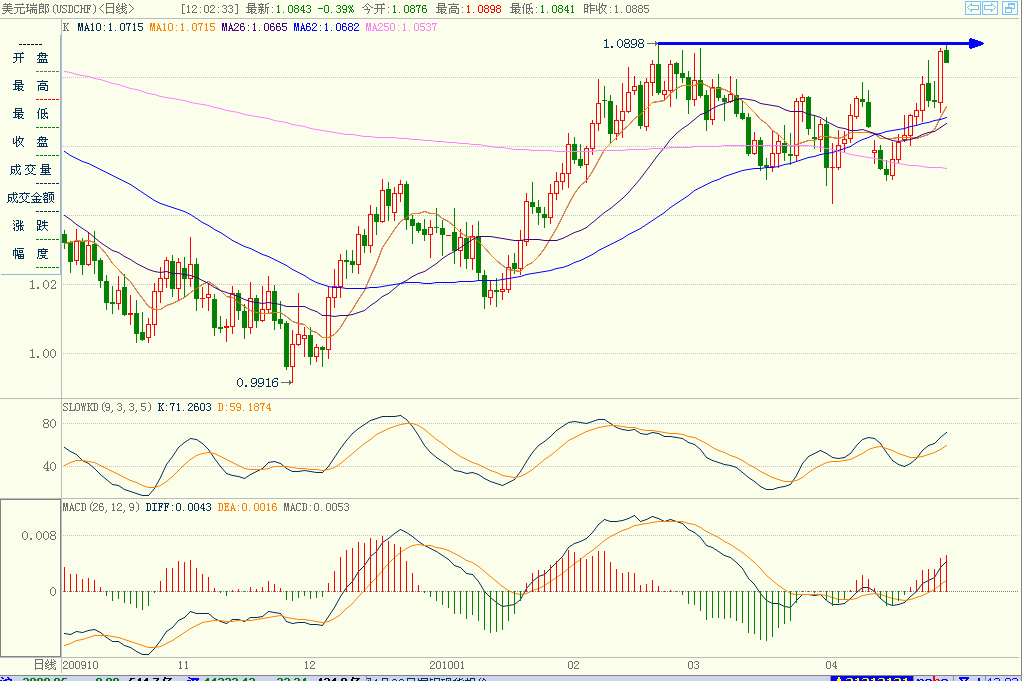Viewport: 1022px width, 681px height.
Task: Select the 成交金额 (turnover) field in left panel
Action: point(31,198)
